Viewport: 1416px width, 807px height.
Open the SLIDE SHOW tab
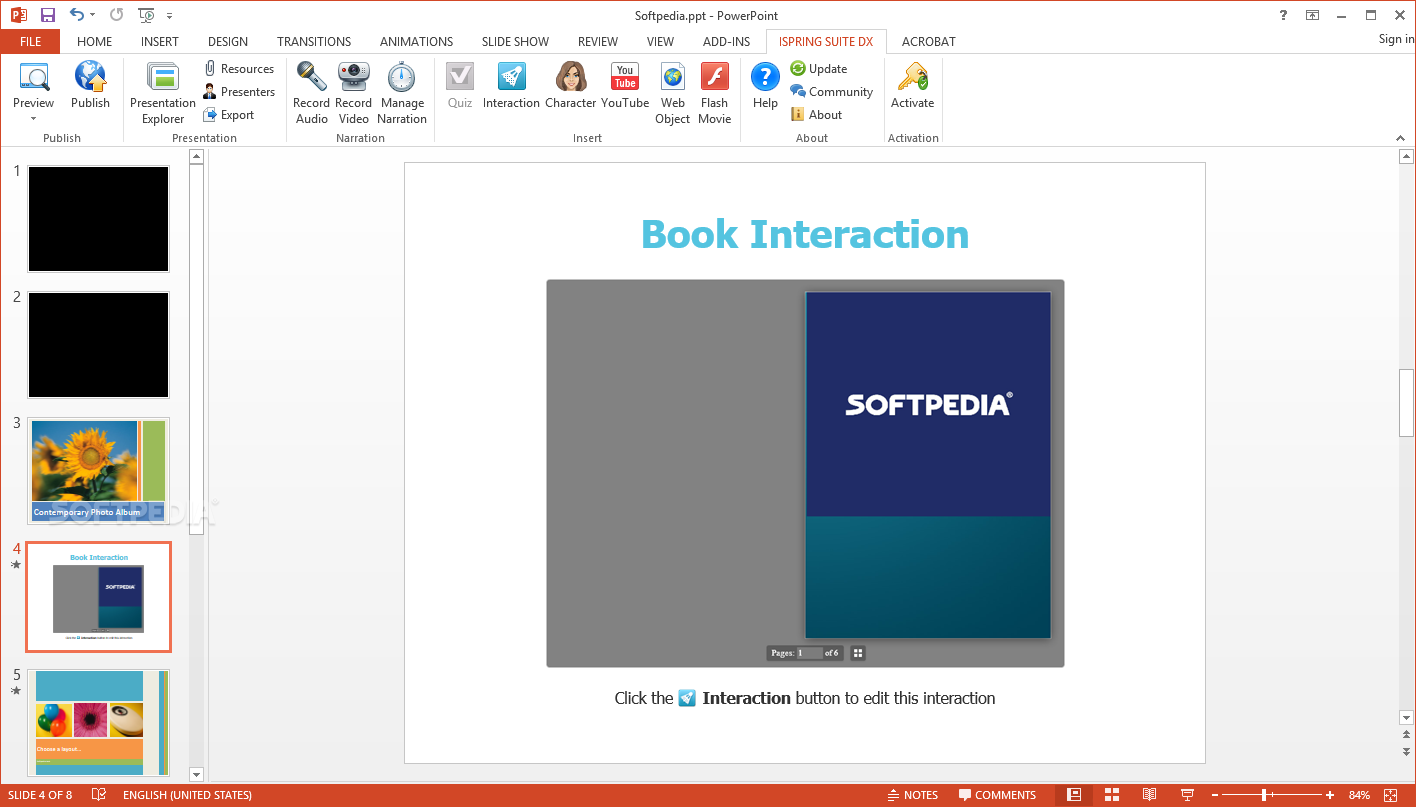coord(515,42)
